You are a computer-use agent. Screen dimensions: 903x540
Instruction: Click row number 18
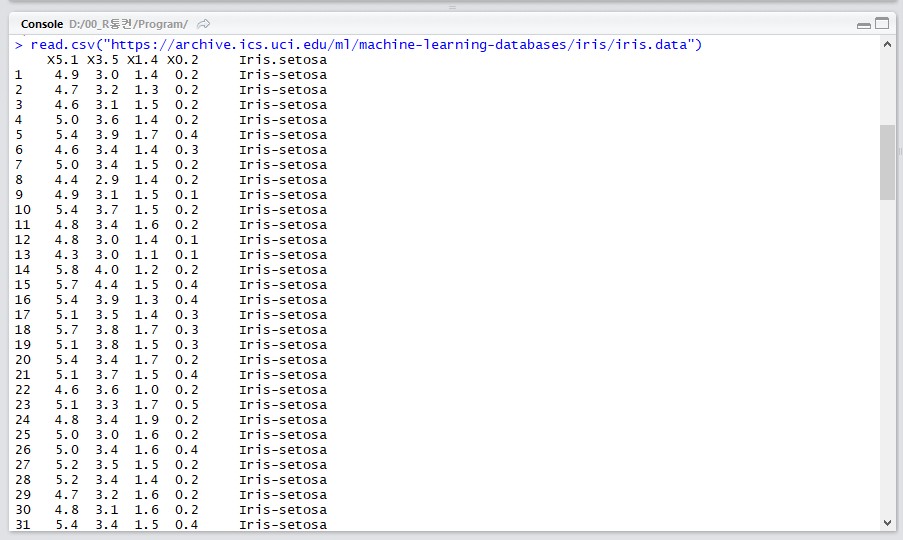tap(22, 329)
